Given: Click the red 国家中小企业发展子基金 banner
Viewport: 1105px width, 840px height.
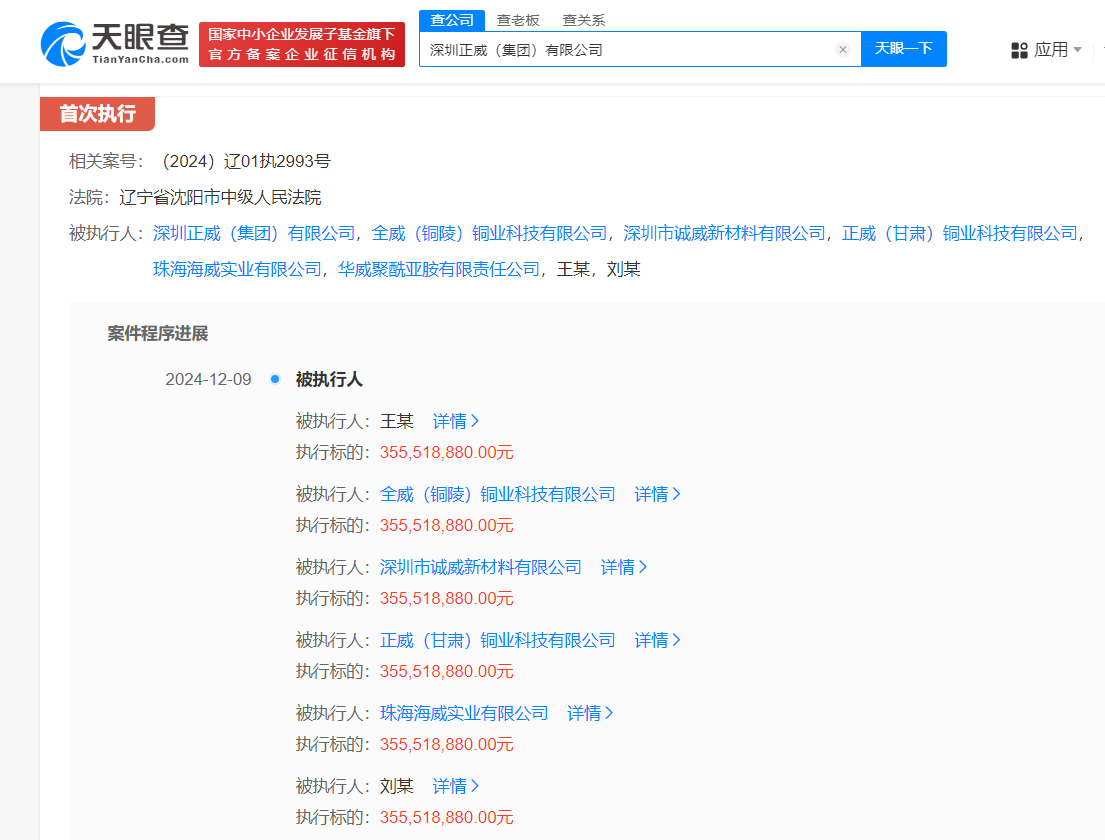Looking at the screenshot, I should pyautogui.click(x=302, y=44).
